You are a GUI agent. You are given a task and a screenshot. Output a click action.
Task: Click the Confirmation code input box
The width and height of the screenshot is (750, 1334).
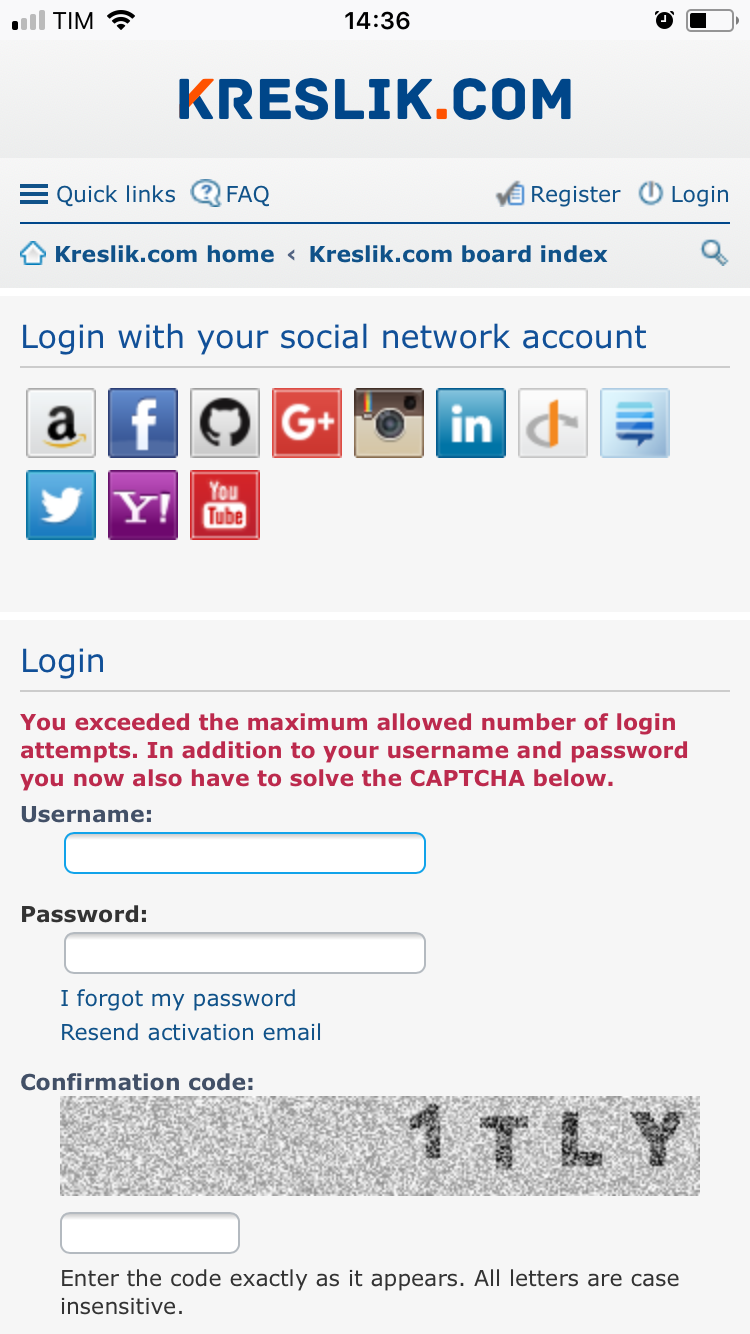point(150,1233)
